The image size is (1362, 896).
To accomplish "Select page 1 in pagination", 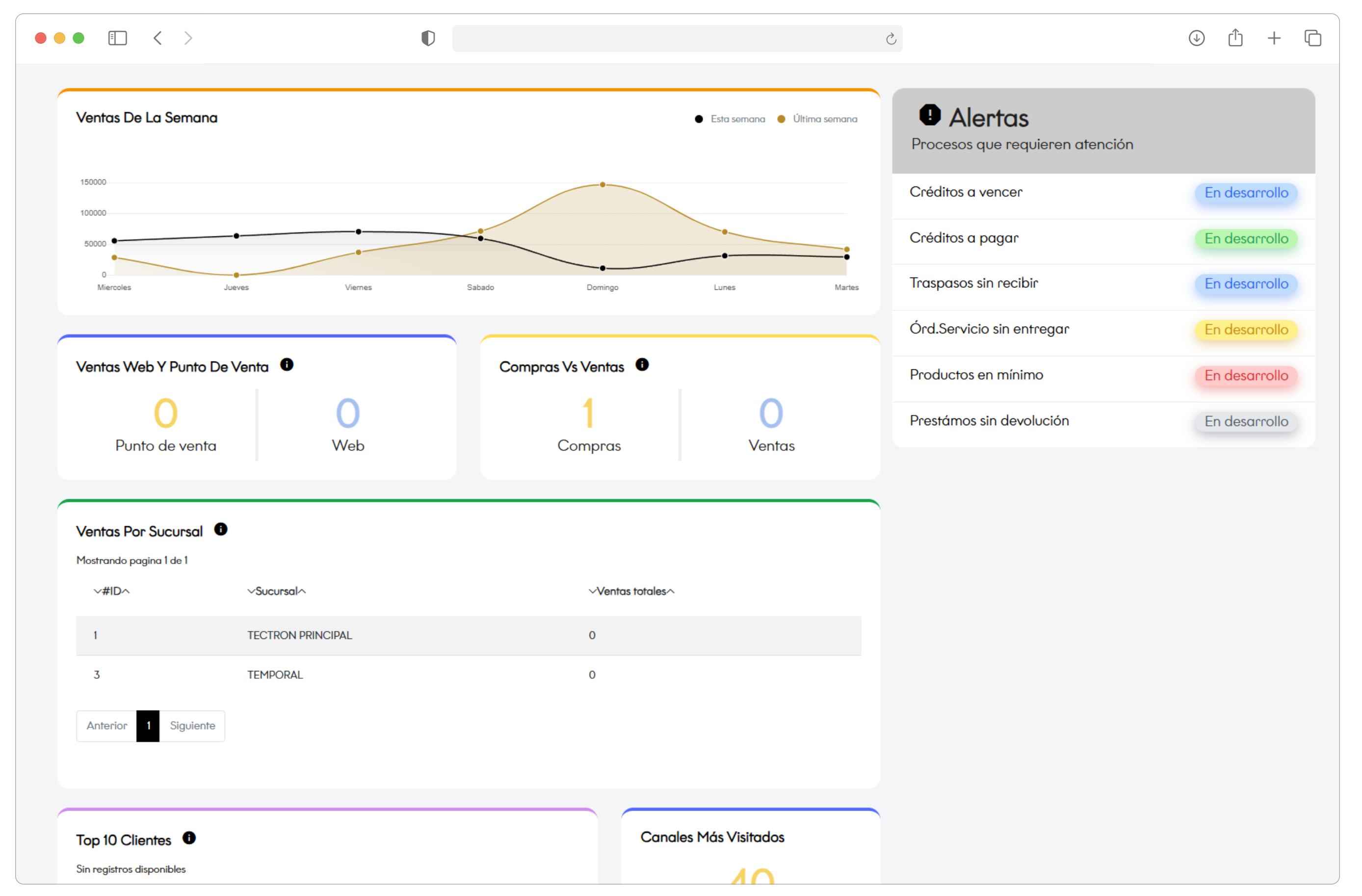I will point(148,726).
